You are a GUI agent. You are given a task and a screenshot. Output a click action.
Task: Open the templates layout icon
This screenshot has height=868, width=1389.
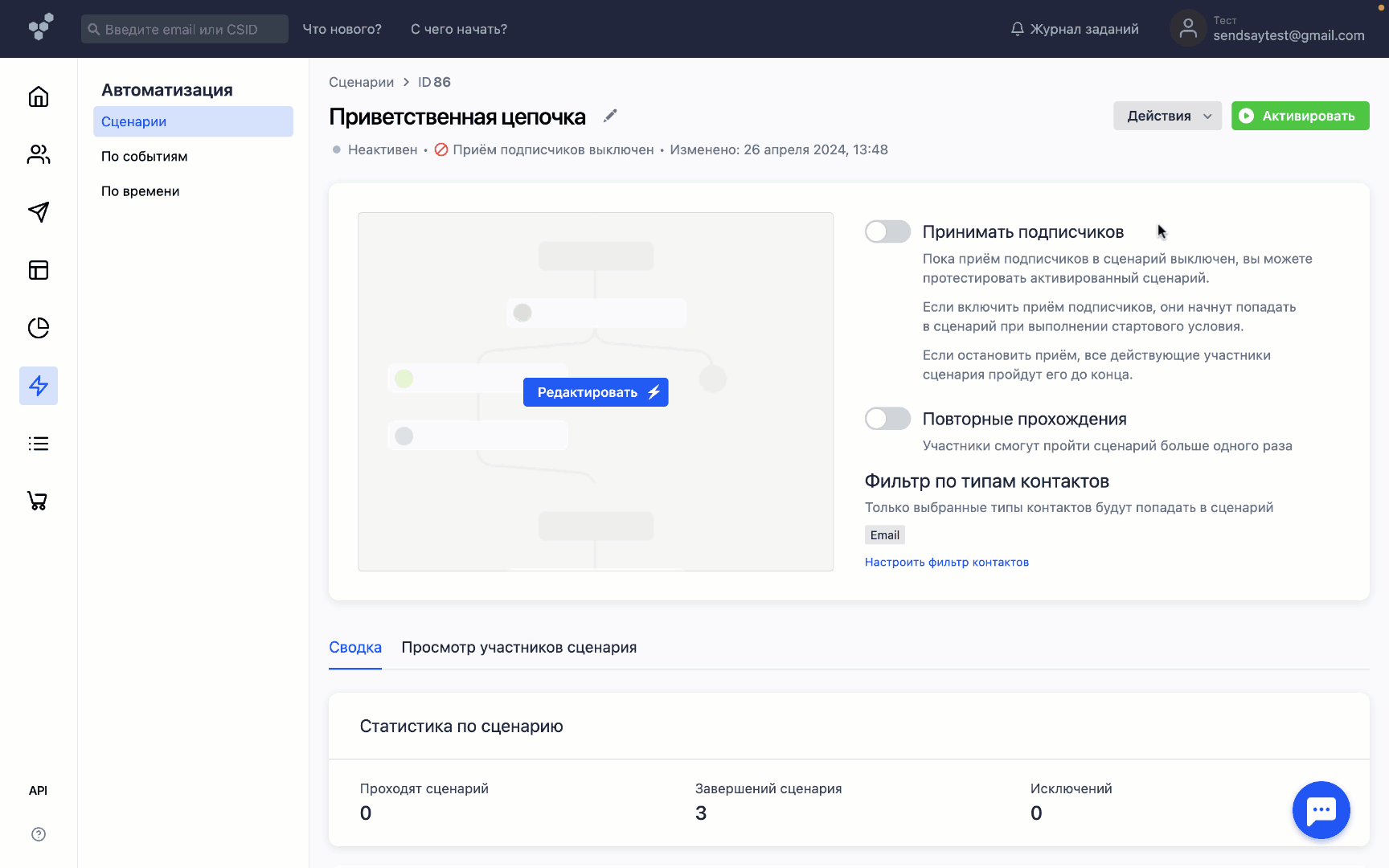[x=39, y=270]
